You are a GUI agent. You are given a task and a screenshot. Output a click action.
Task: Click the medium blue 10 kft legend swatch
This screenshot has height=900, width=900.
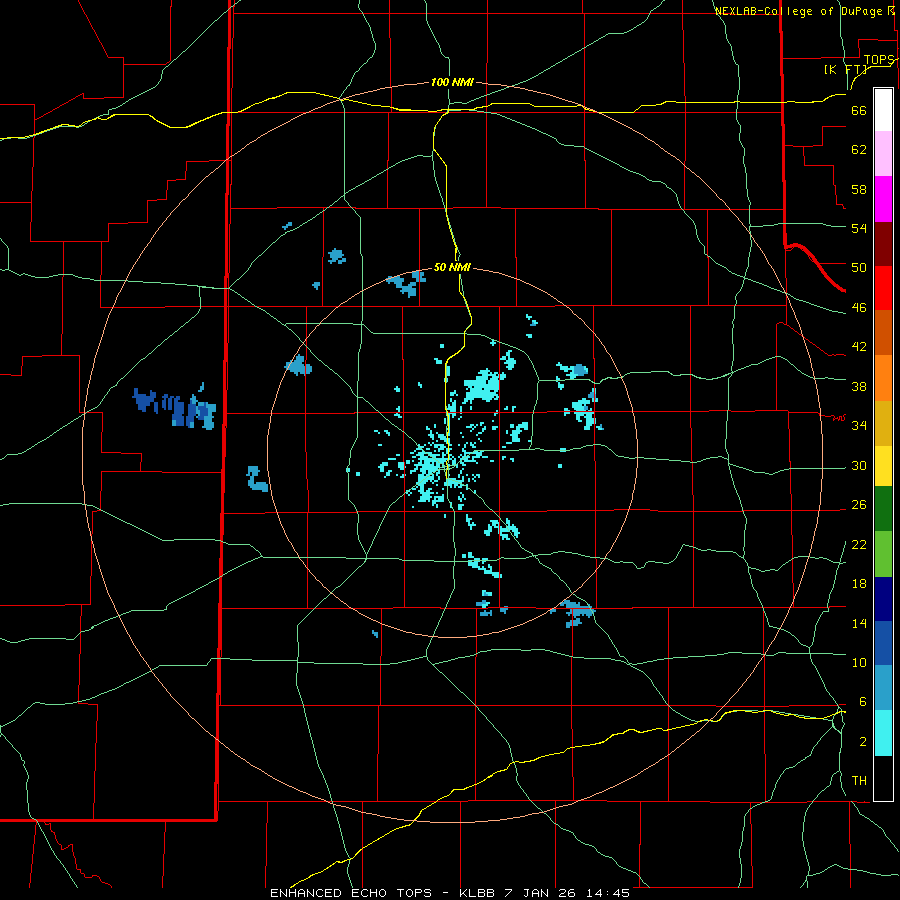coord(883,643)
